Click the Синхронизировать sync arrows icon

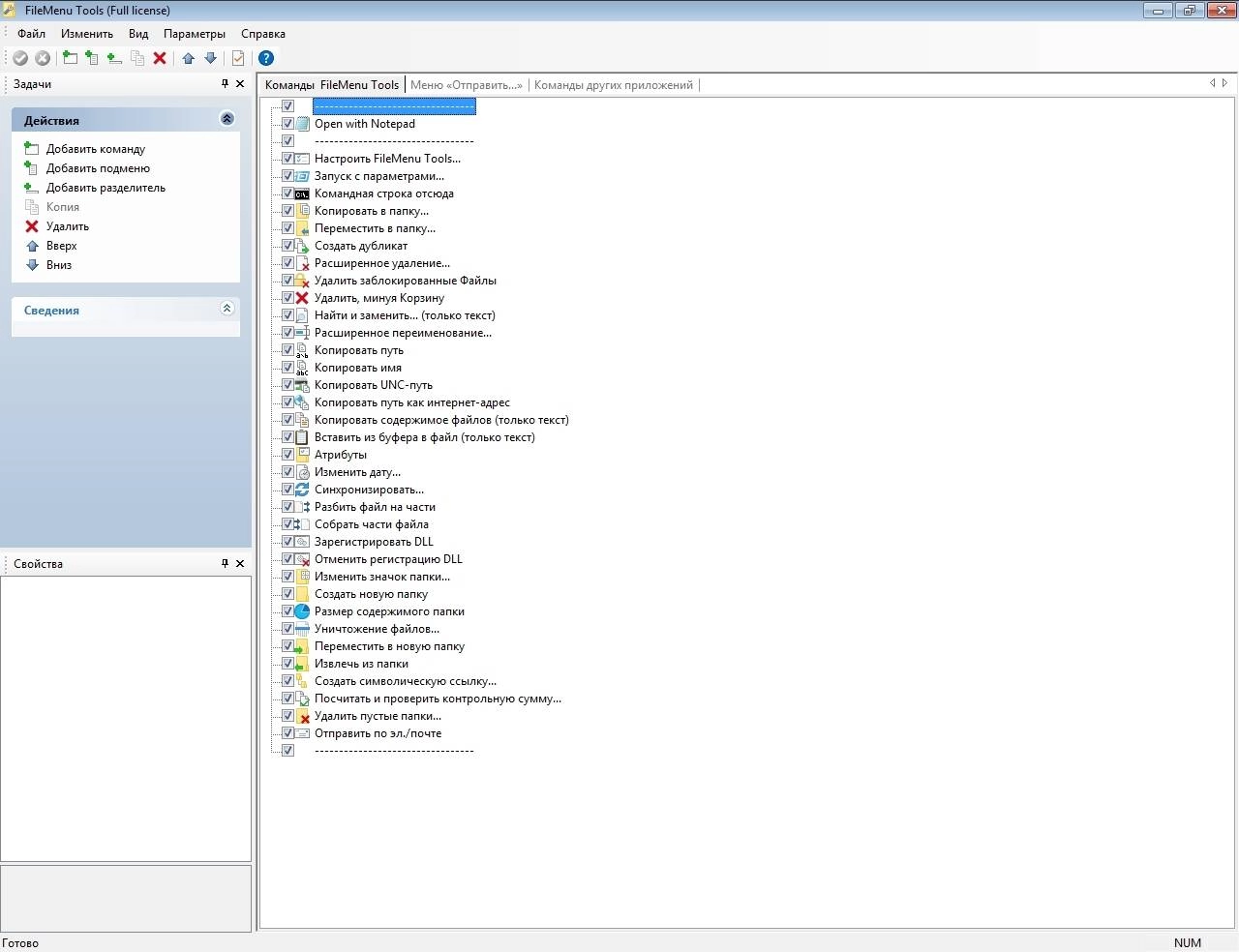pyautogui.click(x=302, y=490)
